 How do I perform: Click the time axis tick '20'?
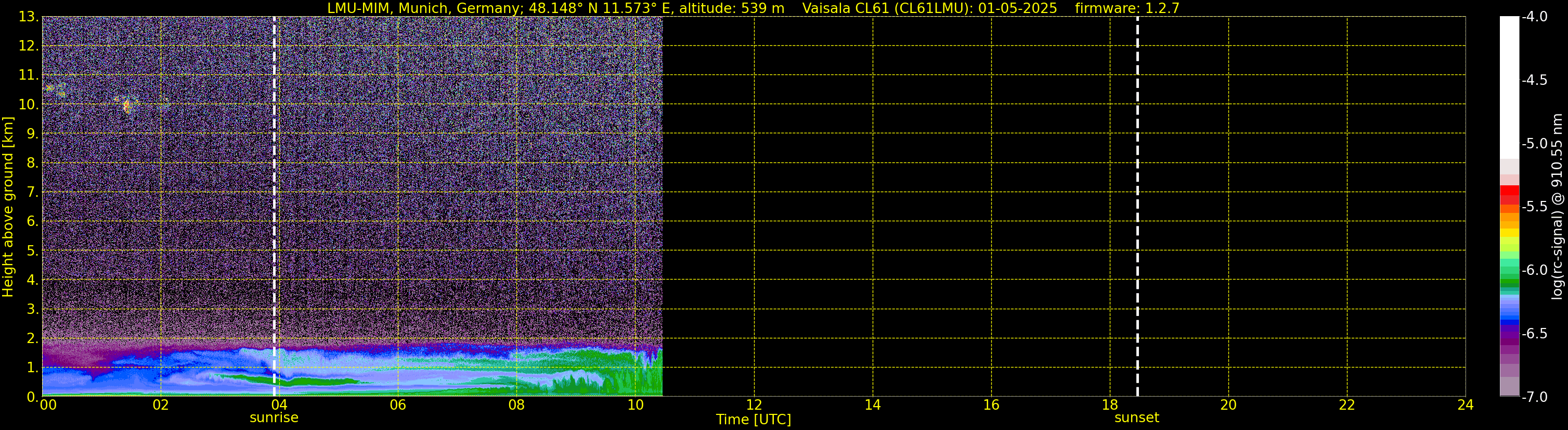[x=1228, y=405]
